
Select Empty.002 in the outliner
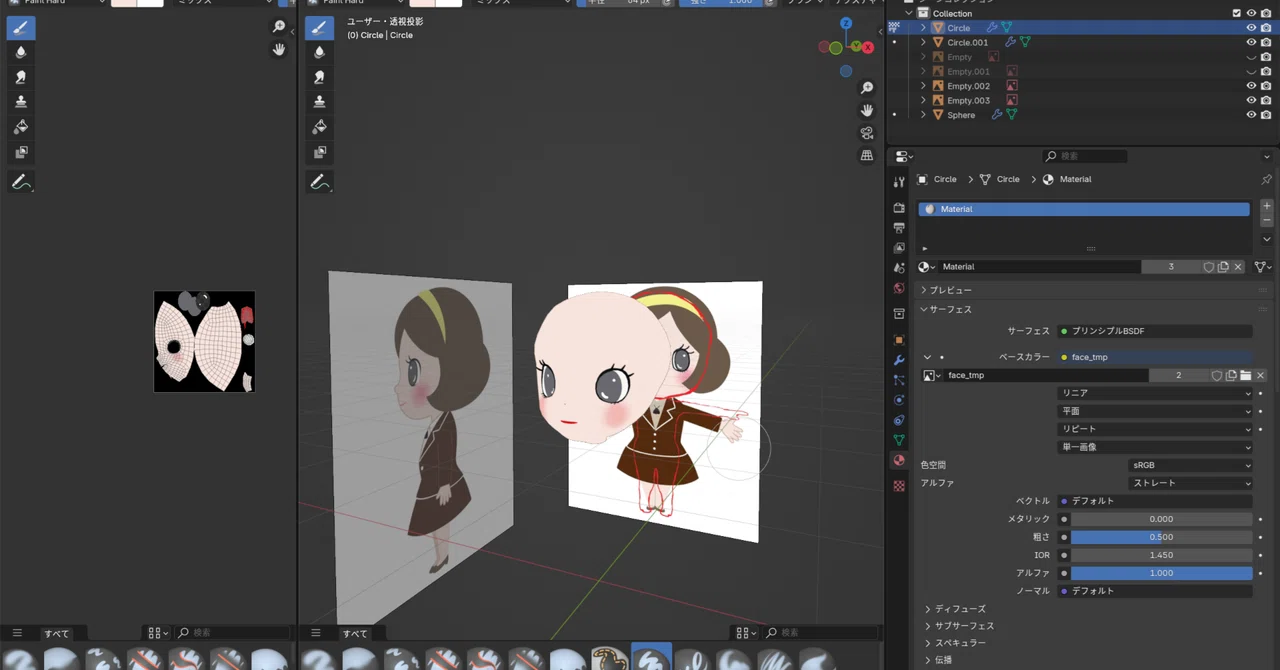coord(968,86)
